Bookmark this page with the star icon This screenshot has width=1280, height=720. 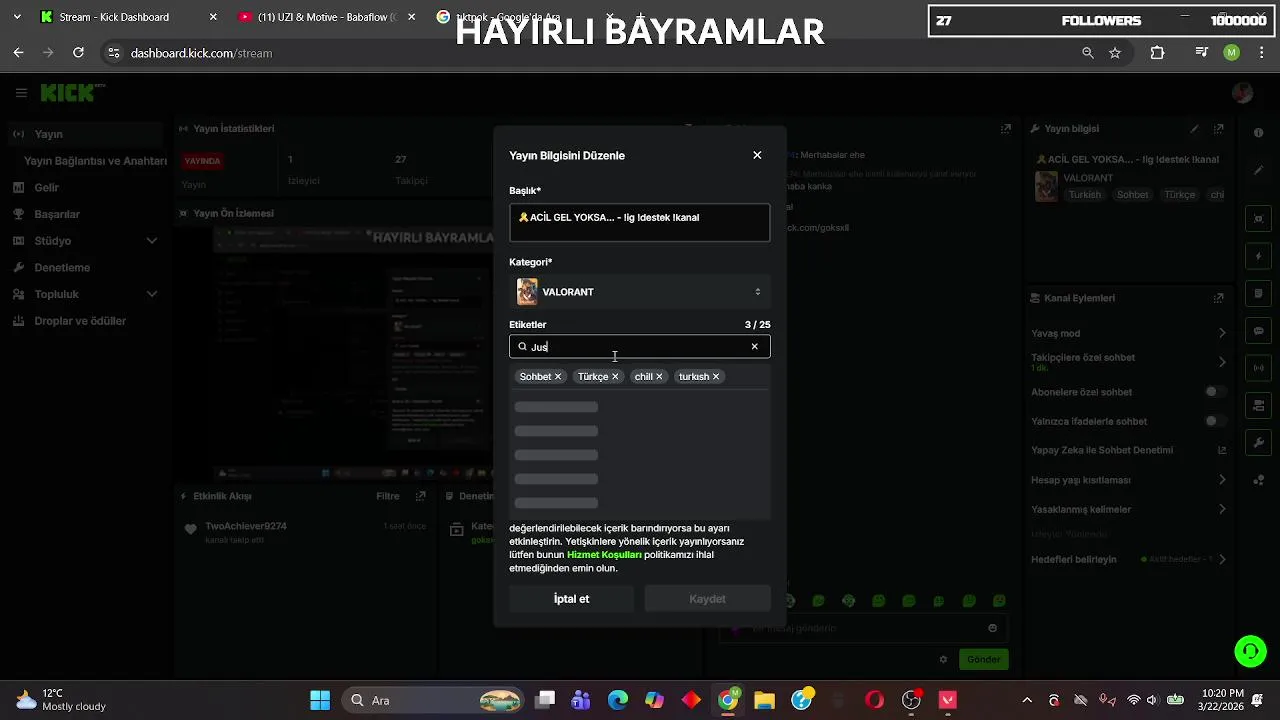click(1115, 53)
